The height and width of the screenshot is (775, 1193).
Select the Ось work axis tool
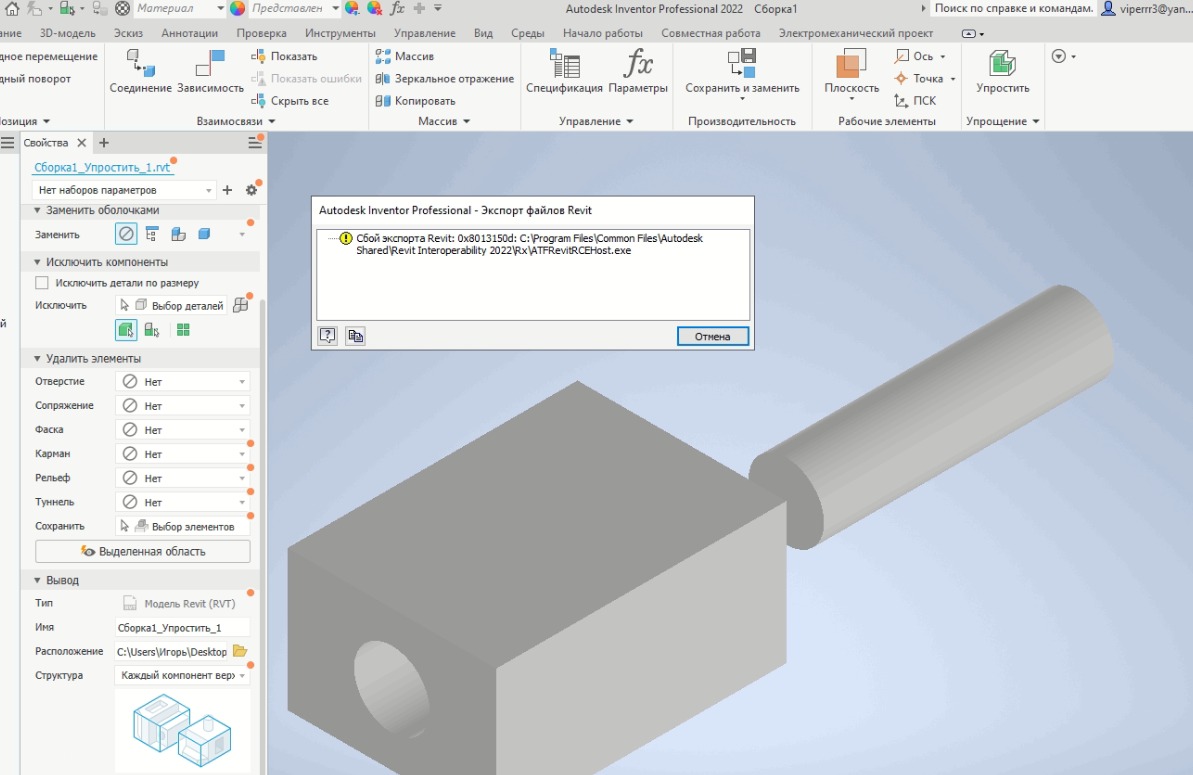point(914,56)
